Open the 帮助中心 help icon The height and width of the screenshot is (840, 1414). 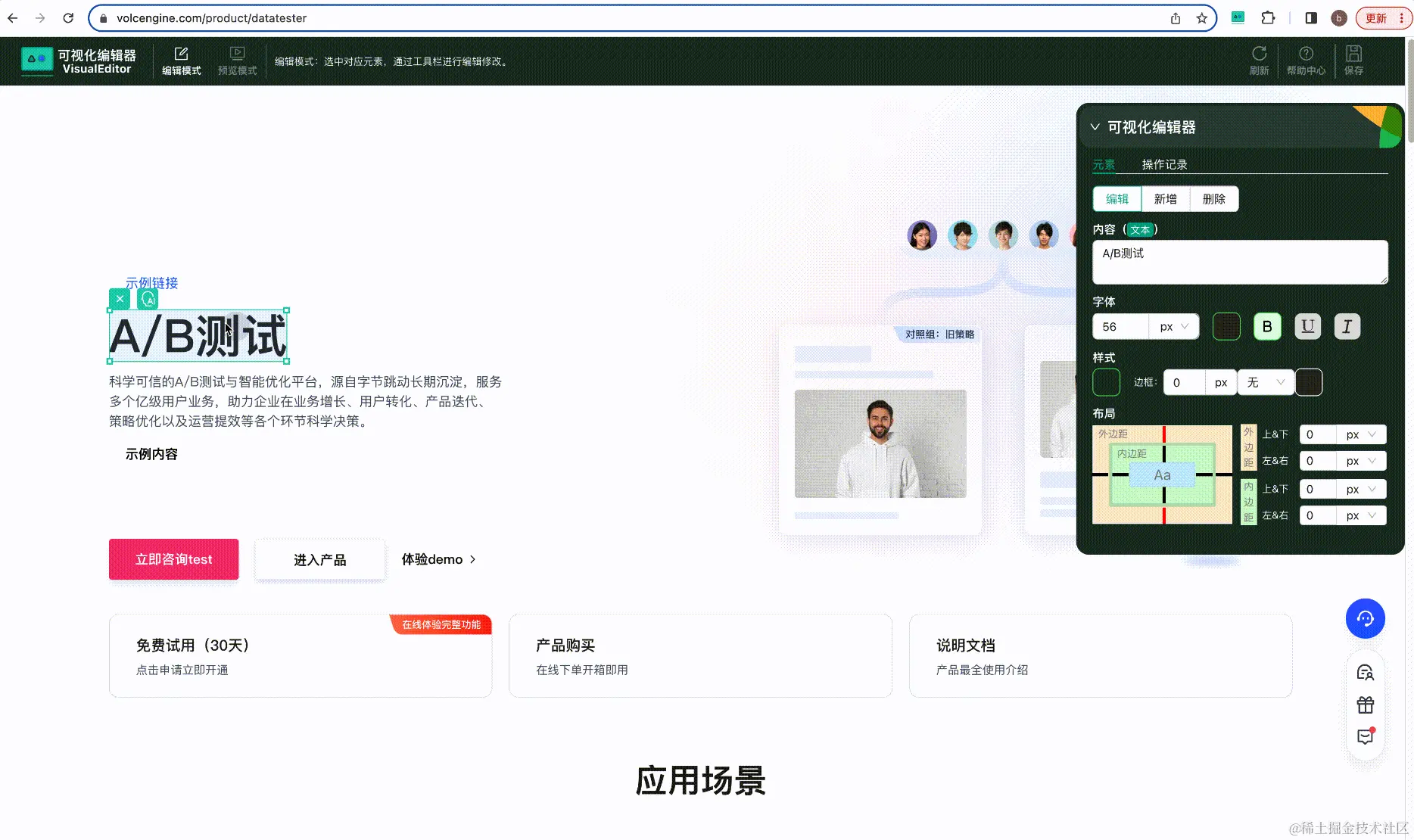click(1307, 57)
